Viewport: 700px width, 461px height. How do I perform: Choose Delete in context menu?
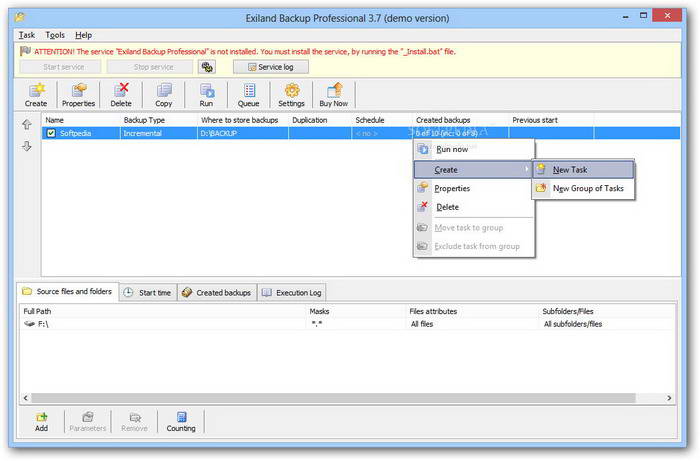point(474,207)
